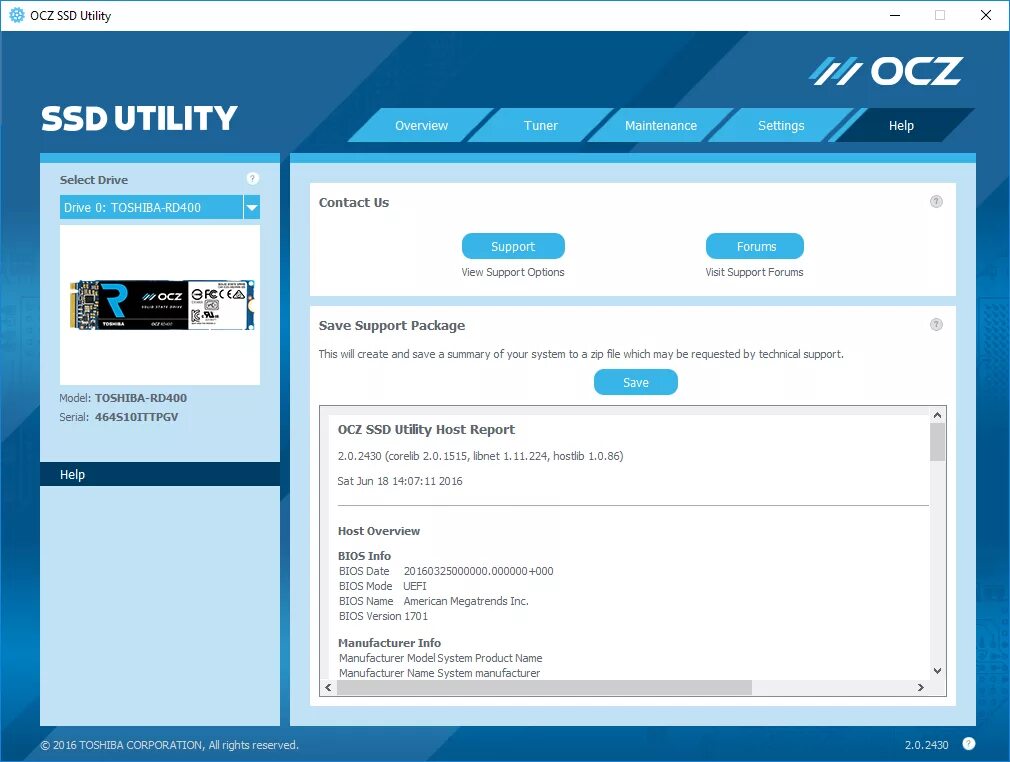Viewport: 1010px width, 762px height.
Task: Click the OCZ SSD Utility gear icon in title bar
Action: [x=17, y=15]
